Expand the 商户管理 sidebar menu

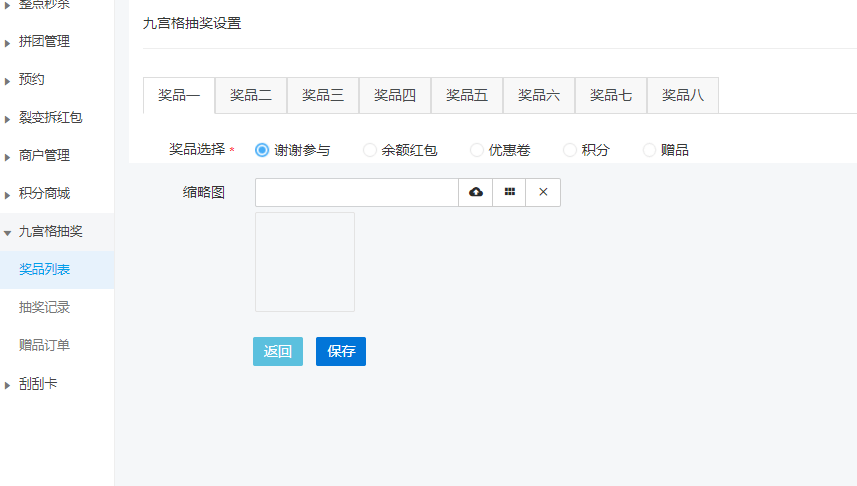click(x=57, y=156)
